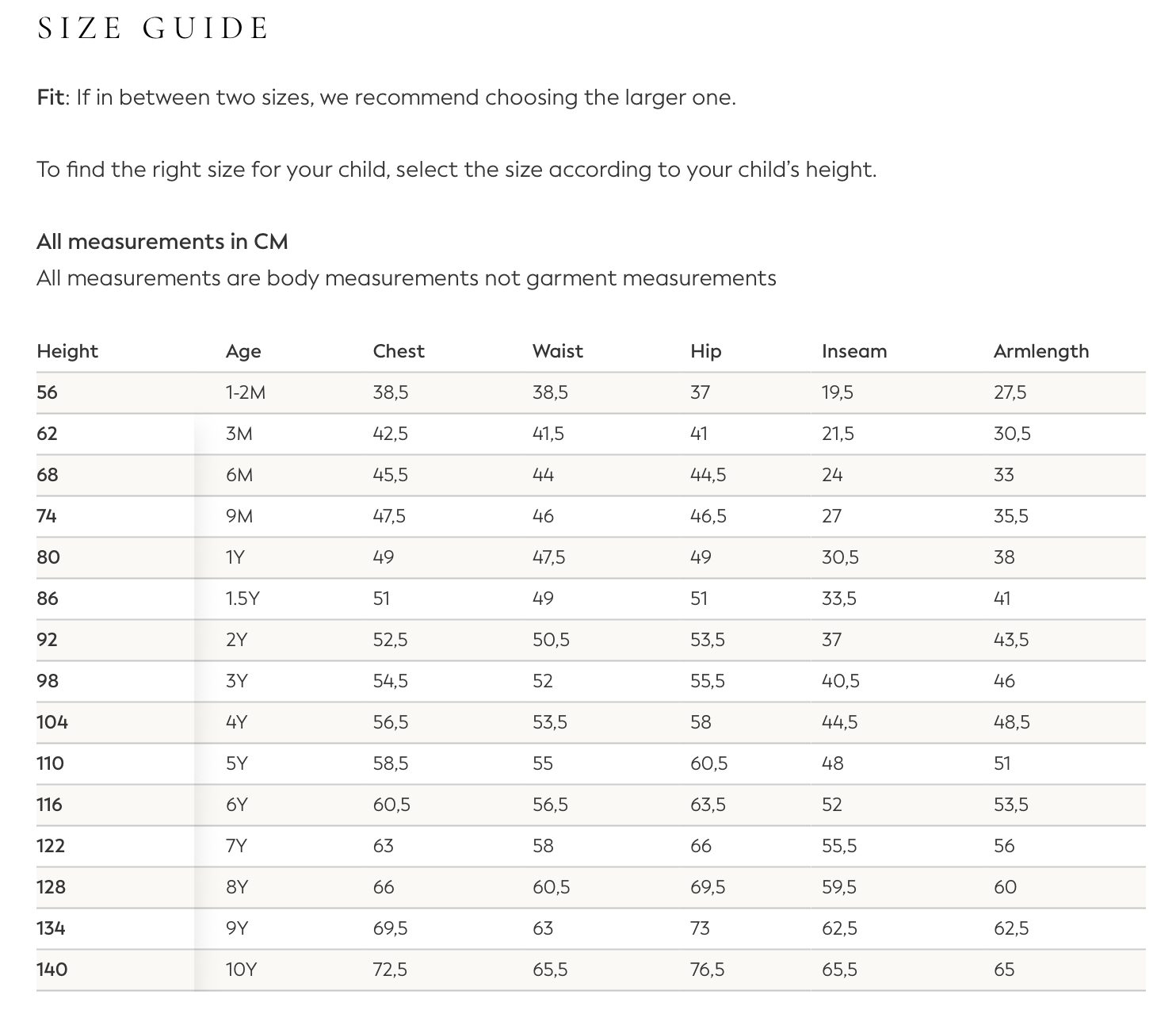This screenshot has height=1010, width=1176.
Task: Click the 1.5Y age cell
Action: 242,599
